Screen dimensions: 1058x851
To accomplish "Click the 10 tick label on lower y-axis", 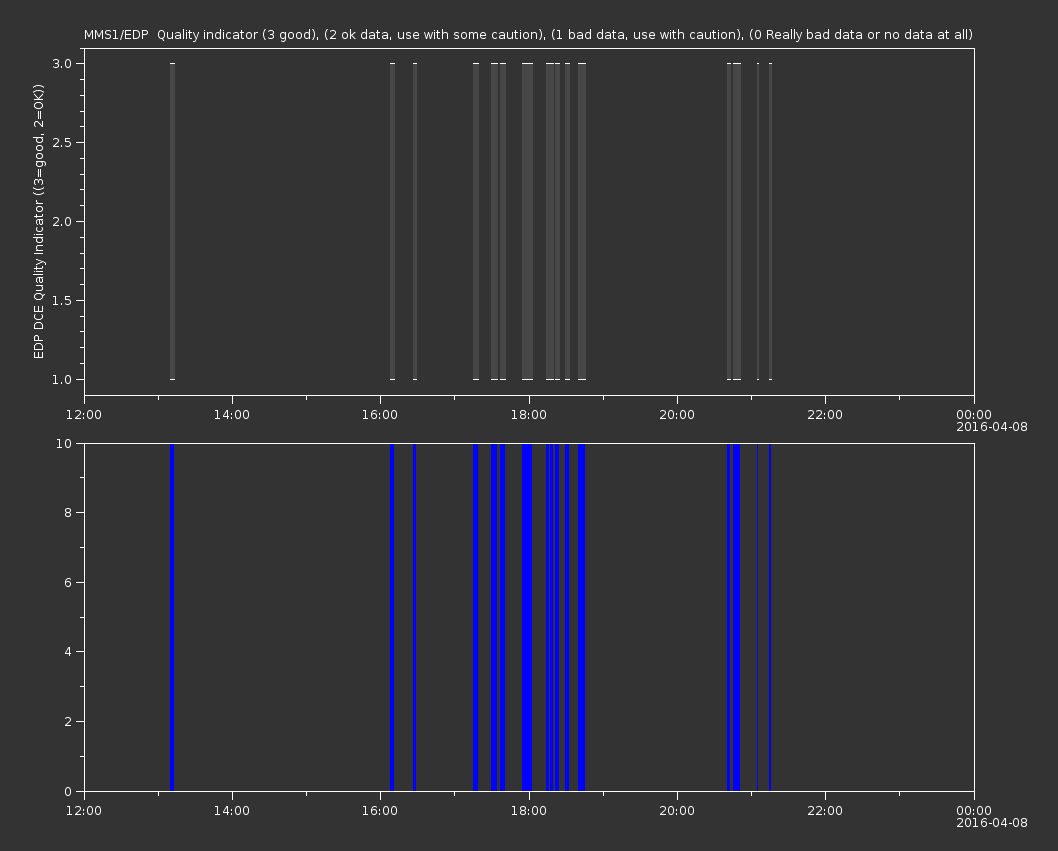I will [x=66, y=443].
